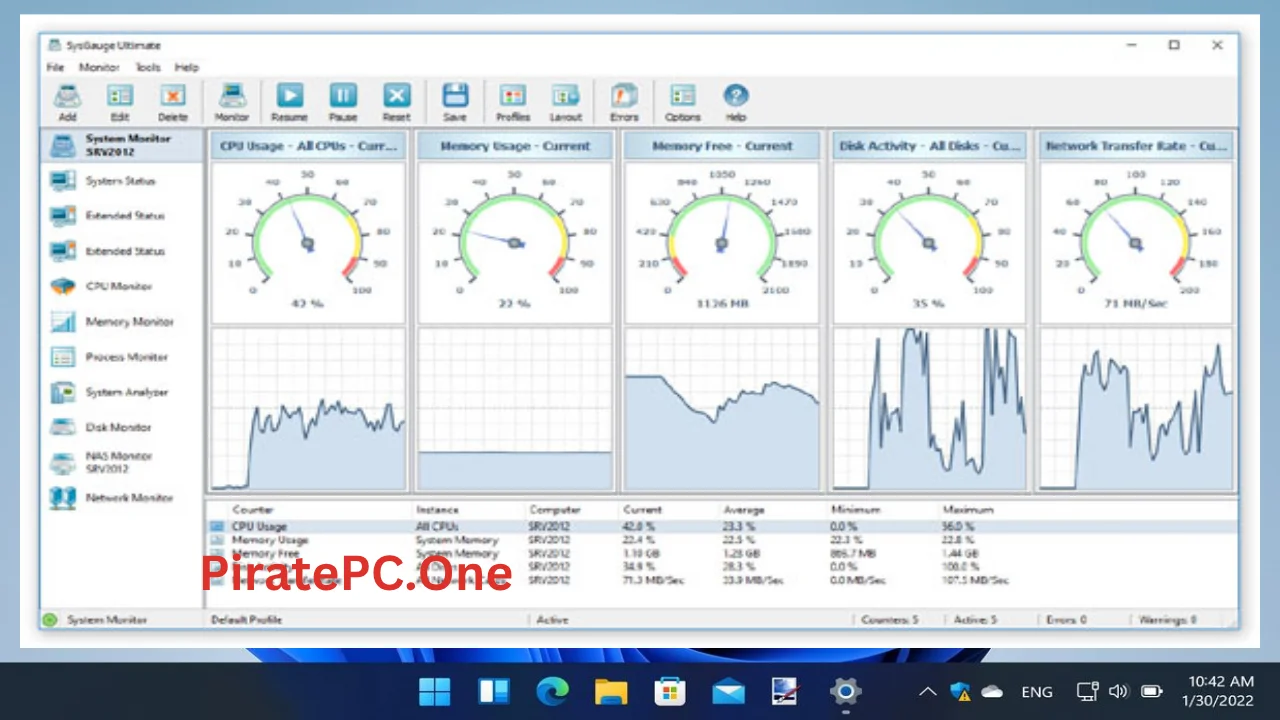Select the CPU Usage row in counter table
Viewport: 1280px width, 720px height.
click(x=721, y=526)
